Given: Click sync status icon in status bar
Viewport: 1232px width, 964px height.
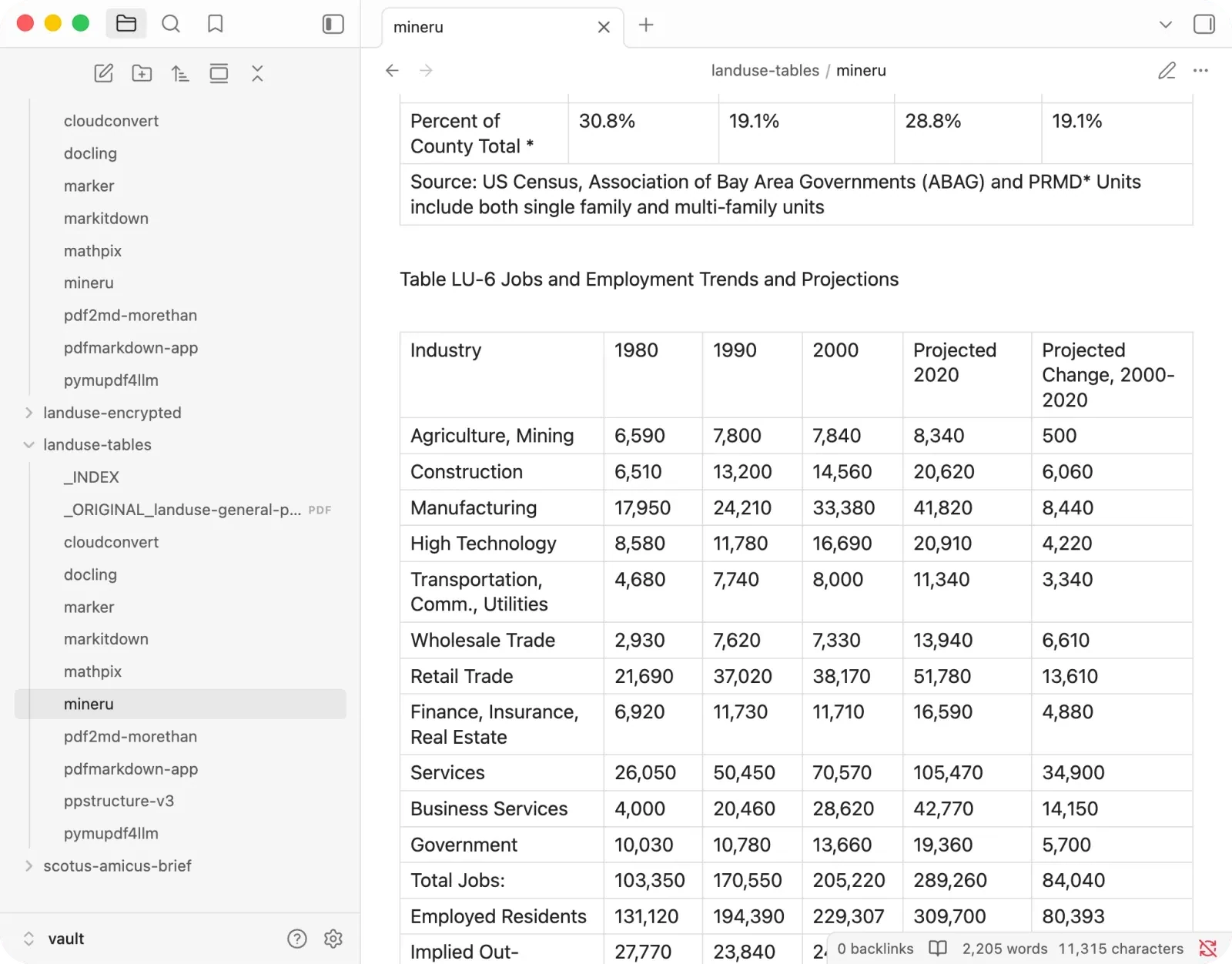Looking at the screenshot, I should pos(1208,949).
